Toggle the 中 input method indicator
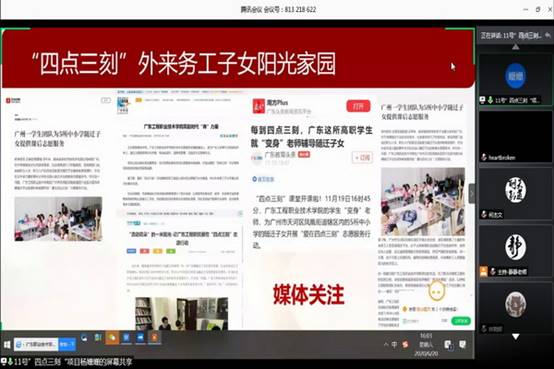The image size is (554, 369). tap(394, 344)
